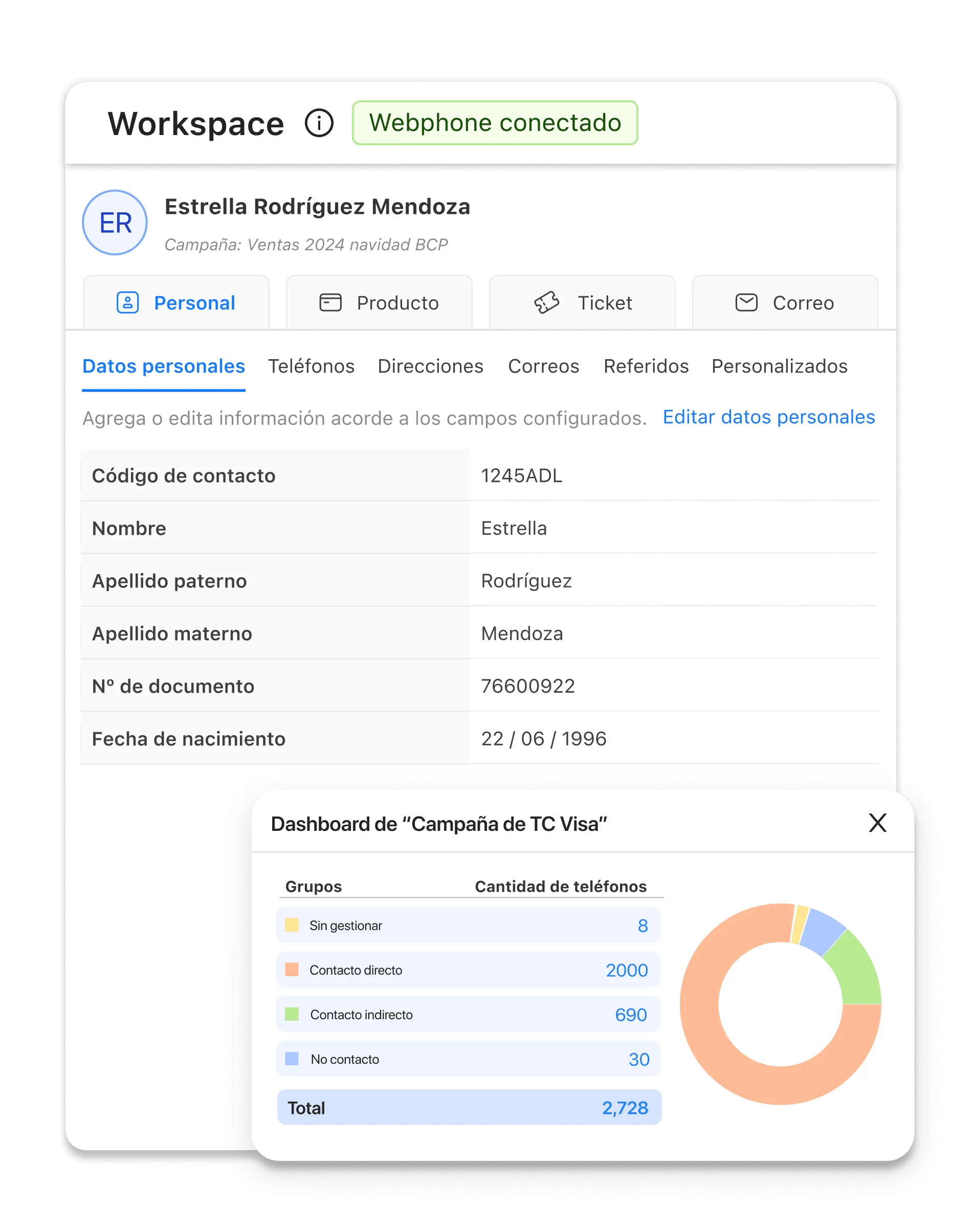Switch to the Teléfonos sub-tab
Image resolution: width=974 pixels, height=1232 pixels.
tap(312, 366)
